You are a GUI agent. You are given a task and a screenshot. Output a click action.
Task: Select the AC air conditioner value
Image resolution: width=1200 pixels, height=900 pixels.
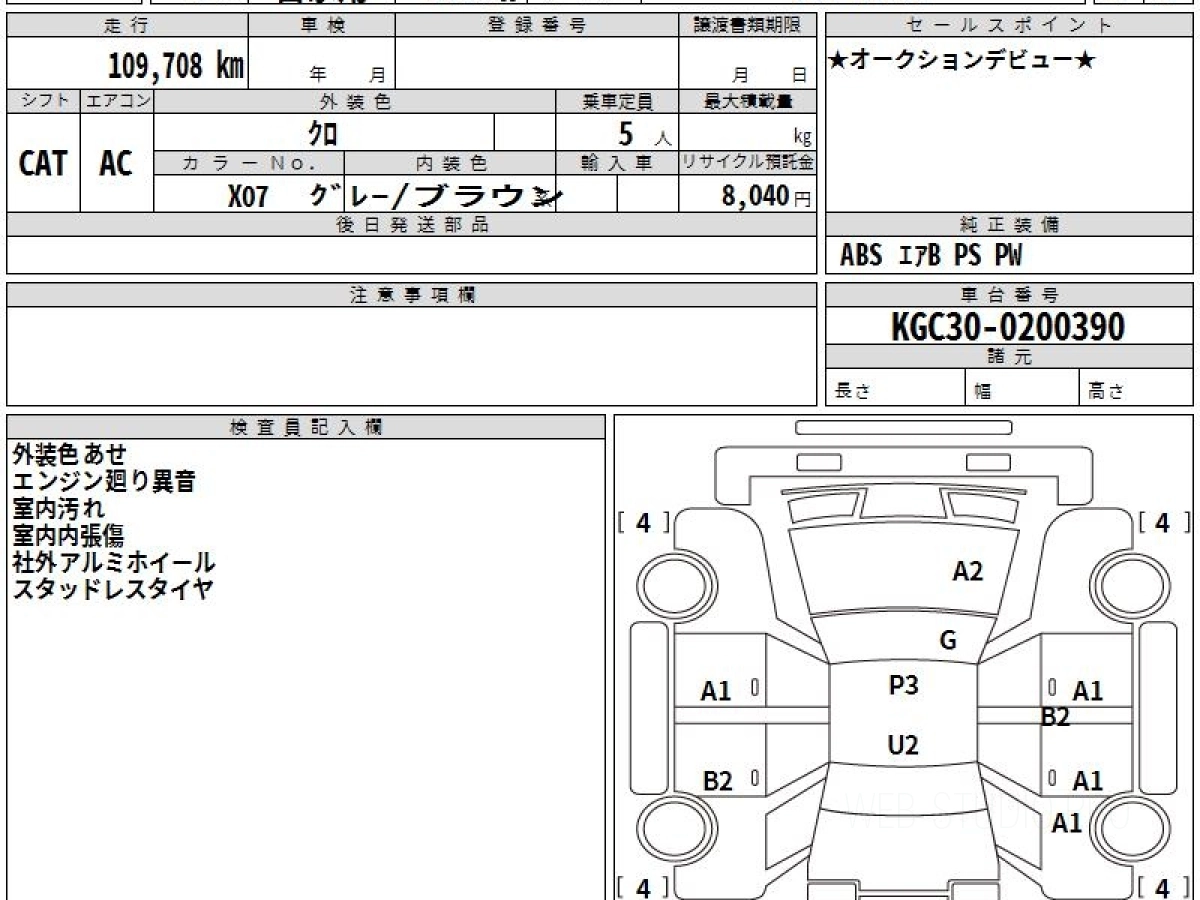[x=116, y=163]
